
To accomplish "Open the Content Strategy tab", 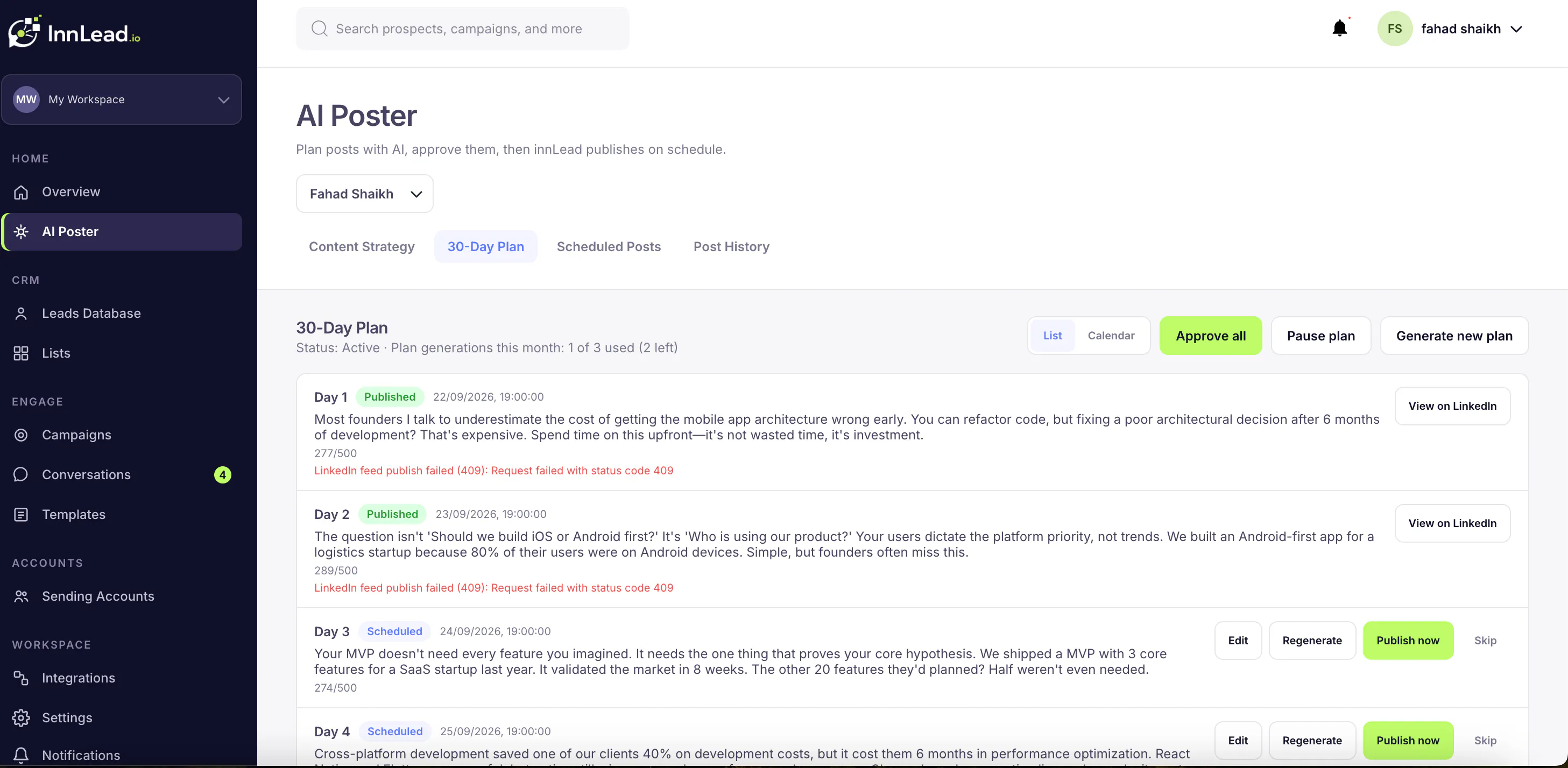I will tap(362, 246).
